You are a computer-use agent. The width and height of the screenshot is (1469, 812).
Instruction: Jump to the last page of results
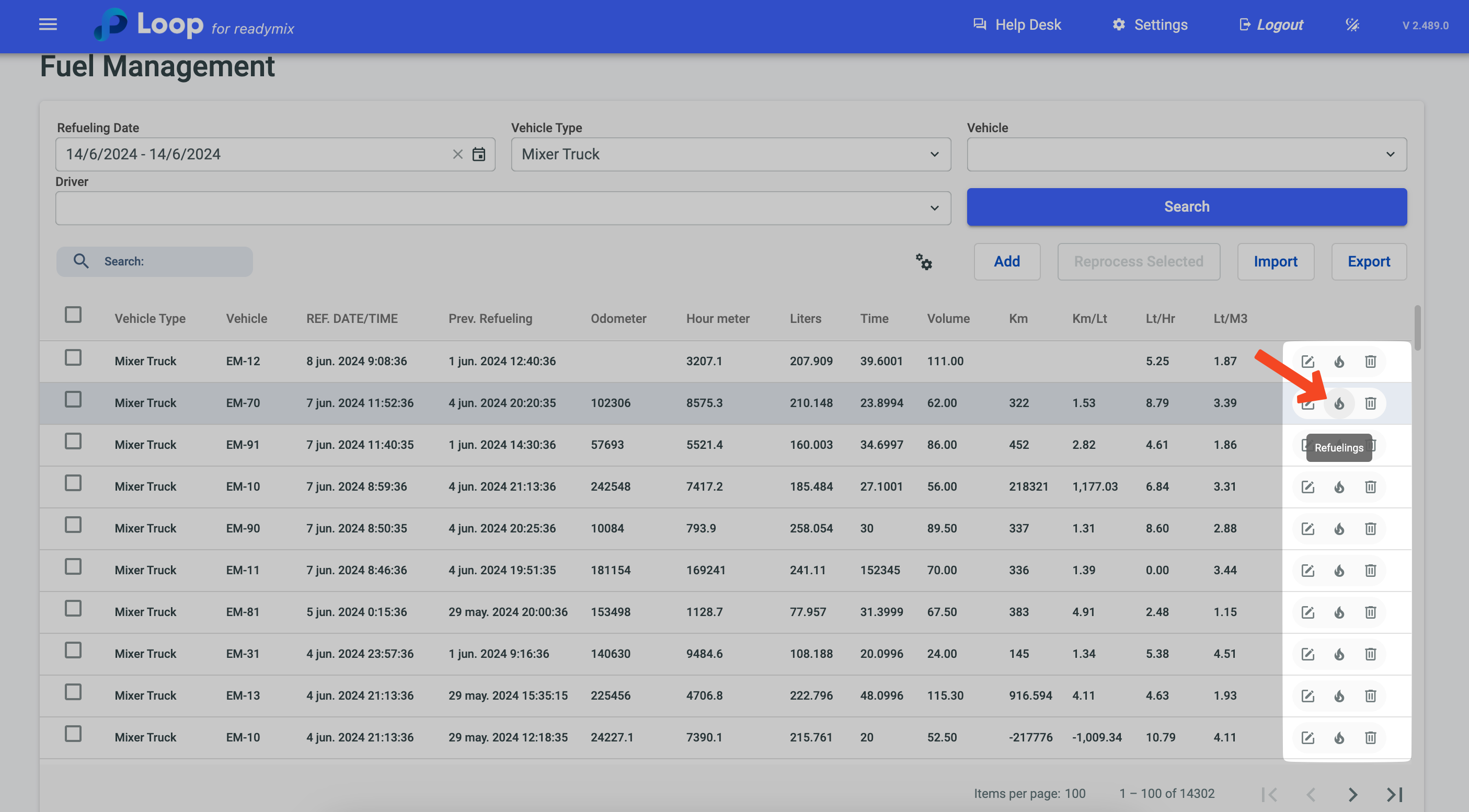coord(1395,794)
